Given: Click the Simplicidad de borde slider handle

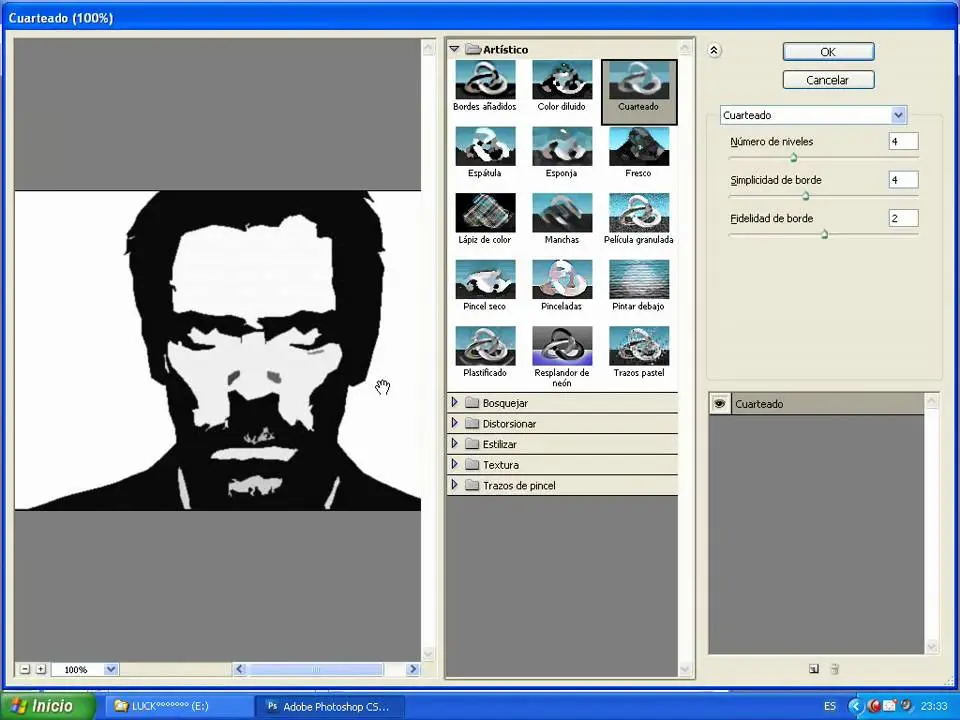Looking at the screenshot, I should click(805, 196).
